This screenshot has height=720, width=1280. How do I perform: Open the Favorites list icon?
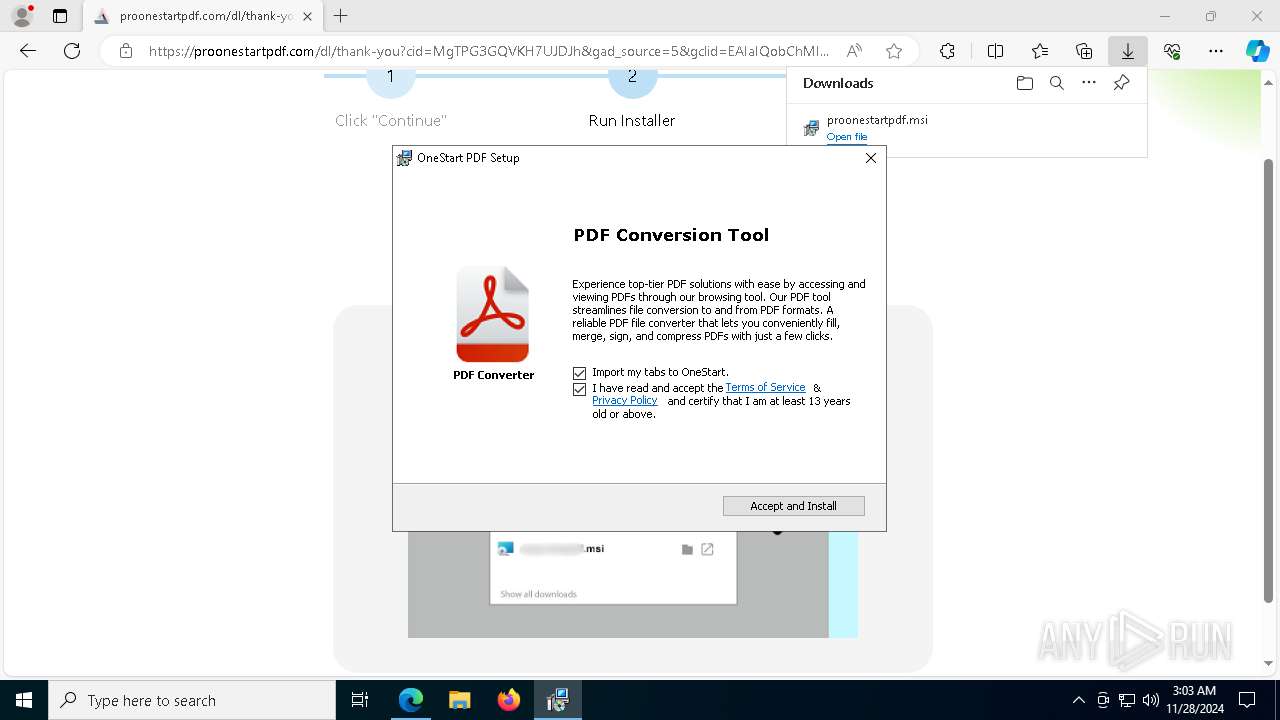1040,51
